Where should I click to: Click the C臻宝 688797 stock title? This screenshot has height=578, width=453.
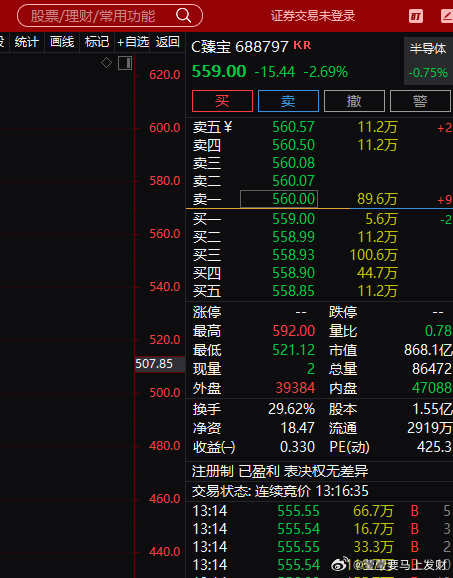[240, 47]
